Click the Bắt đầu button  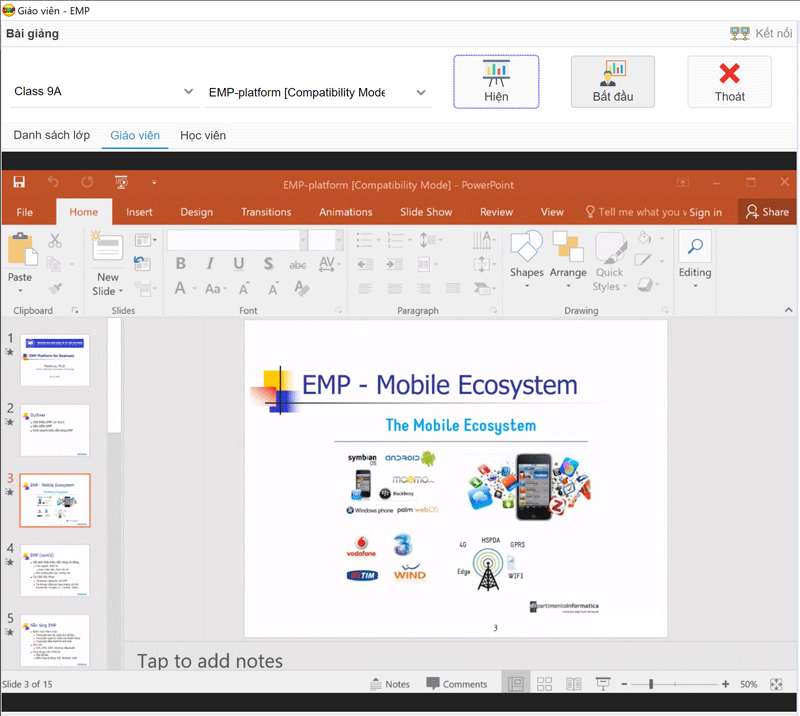coord(613,82)
